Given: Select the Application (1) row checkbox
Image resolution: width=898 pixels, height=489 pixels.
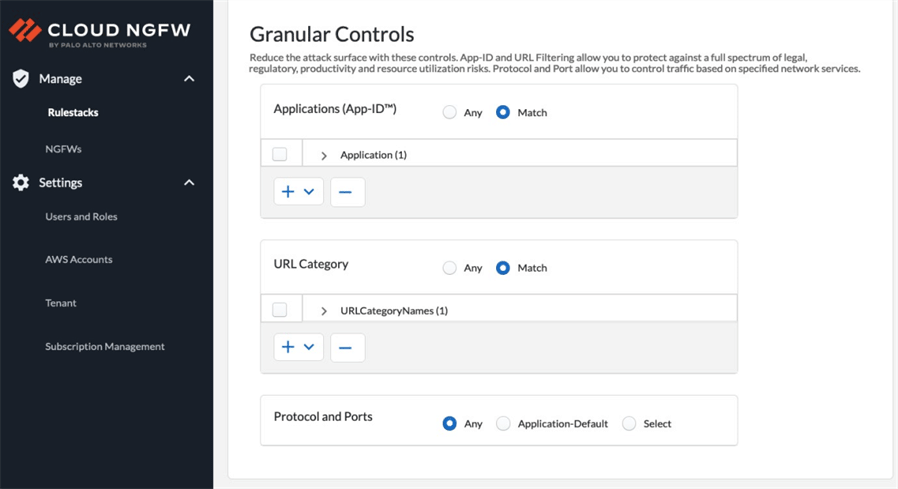Looking at the screenshot, I should pyautogui.click(x=280, y=155).
